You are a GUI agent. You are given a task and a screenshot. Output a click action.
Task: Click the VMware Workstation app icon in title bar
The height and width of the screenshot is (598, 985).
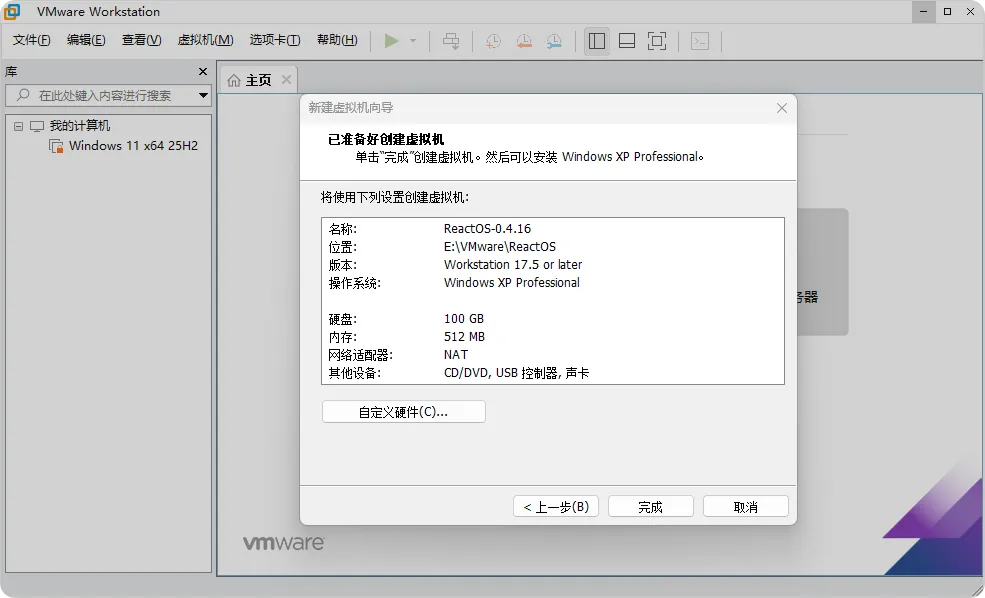[x=12, y=11]
